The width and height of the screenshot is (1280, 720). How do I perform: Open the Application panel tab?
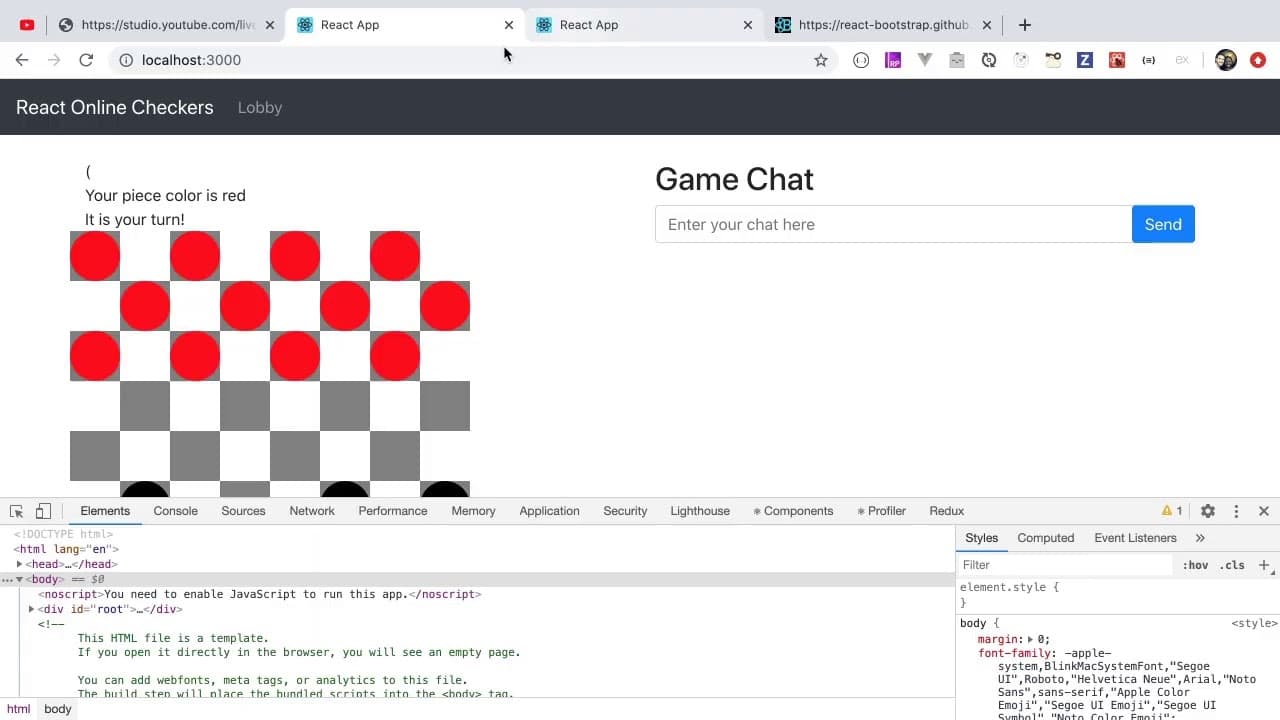click(x=549, y=511)
